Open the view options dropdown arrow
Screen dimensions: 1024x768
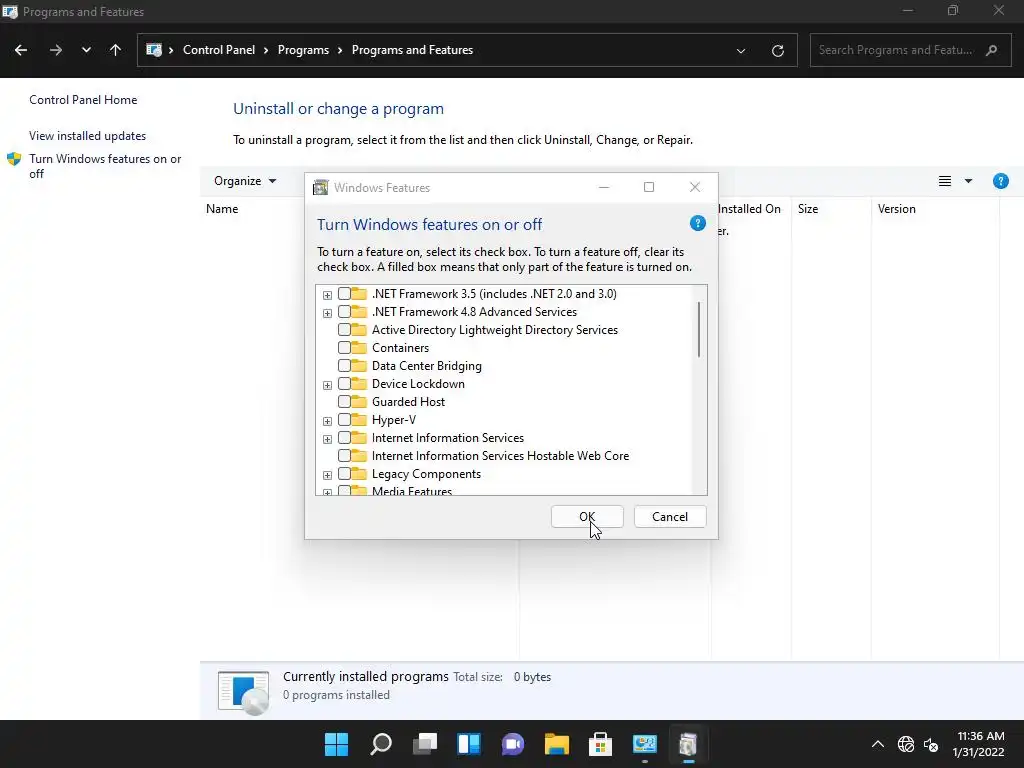(968, 181)
